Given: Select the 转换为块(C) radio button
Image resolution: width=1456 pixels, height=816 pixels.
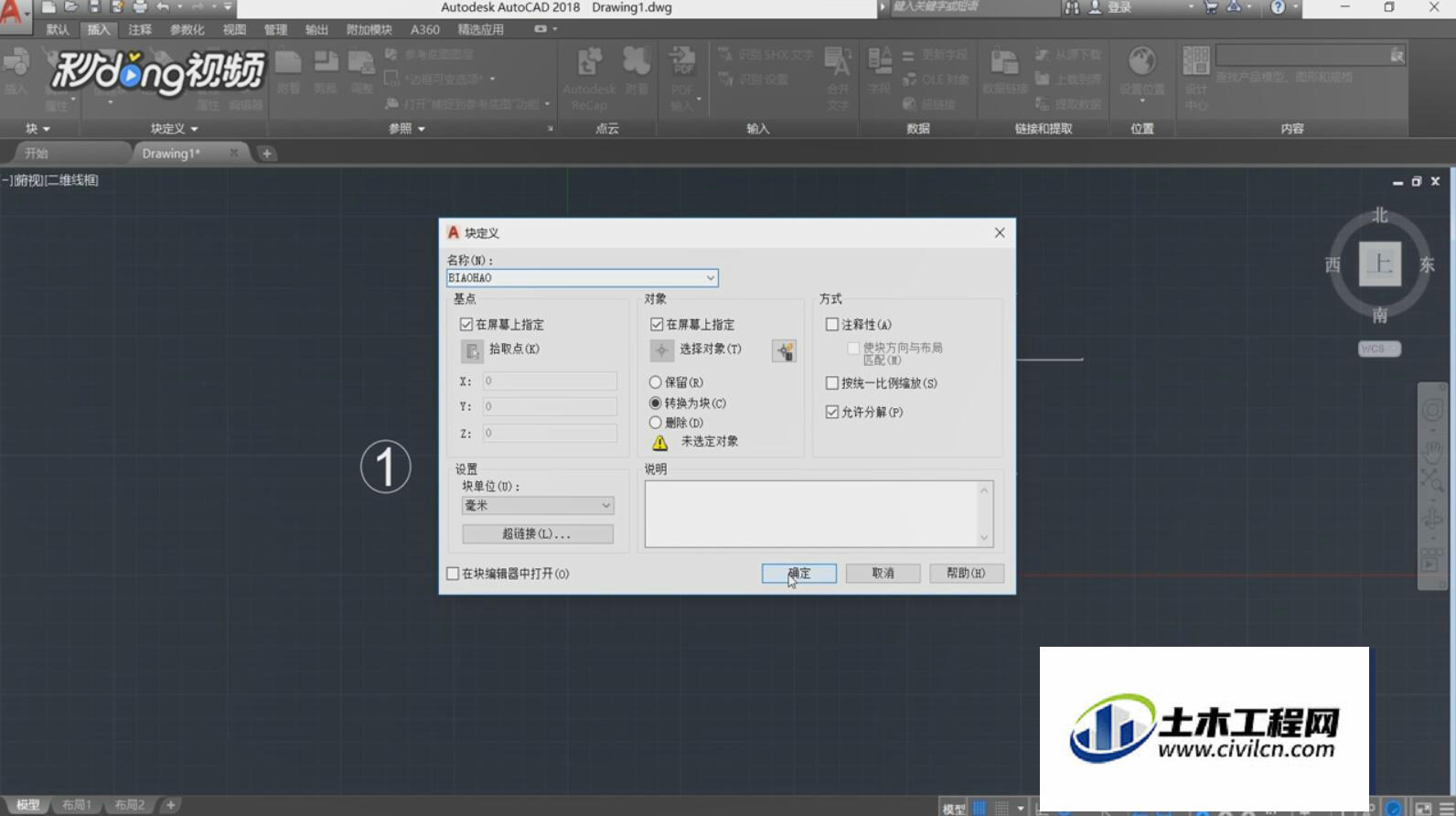Looking at the screenshot, I should [655, 403].
